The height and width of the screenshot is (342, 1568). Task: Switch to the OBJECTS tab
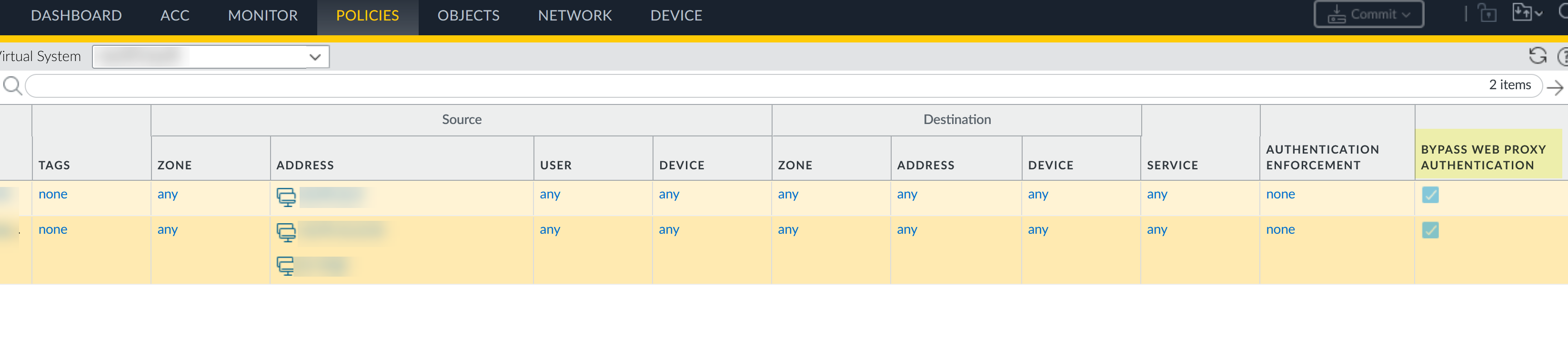click(x=468, y=16)
